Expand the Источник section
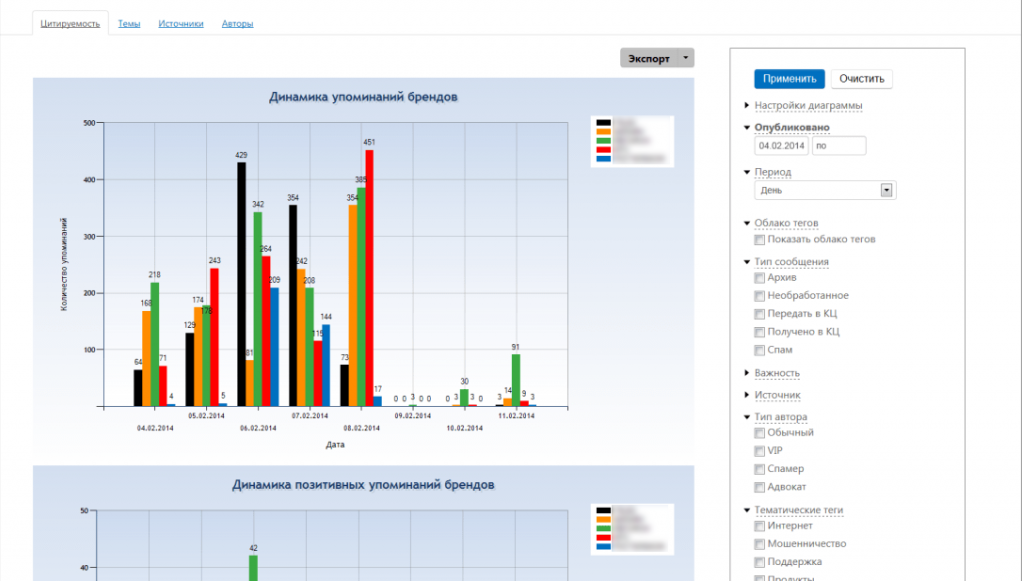This screenshot has width=1022, height=581. point(778,395)
